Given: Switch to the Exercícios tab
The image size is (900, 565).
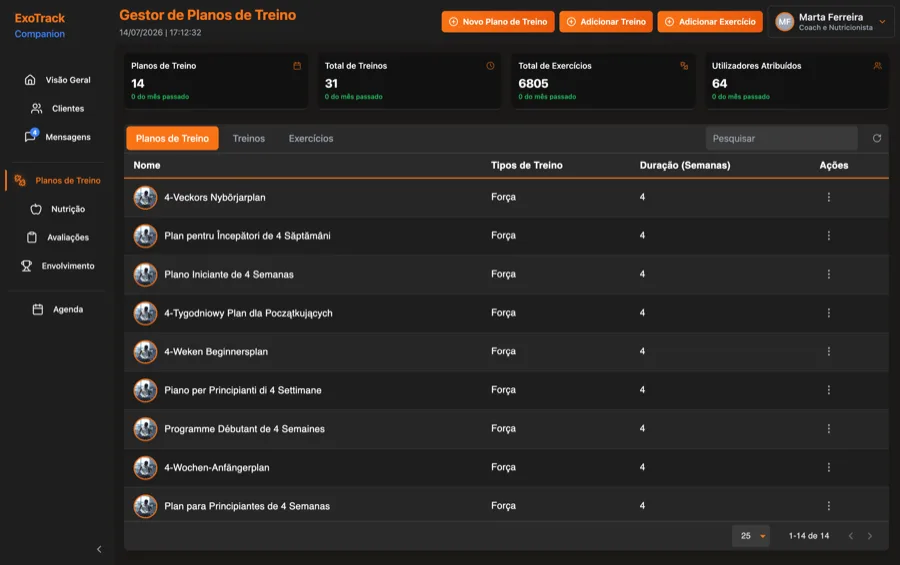Looking at the screenshot, I should click(x=311, y=138).
